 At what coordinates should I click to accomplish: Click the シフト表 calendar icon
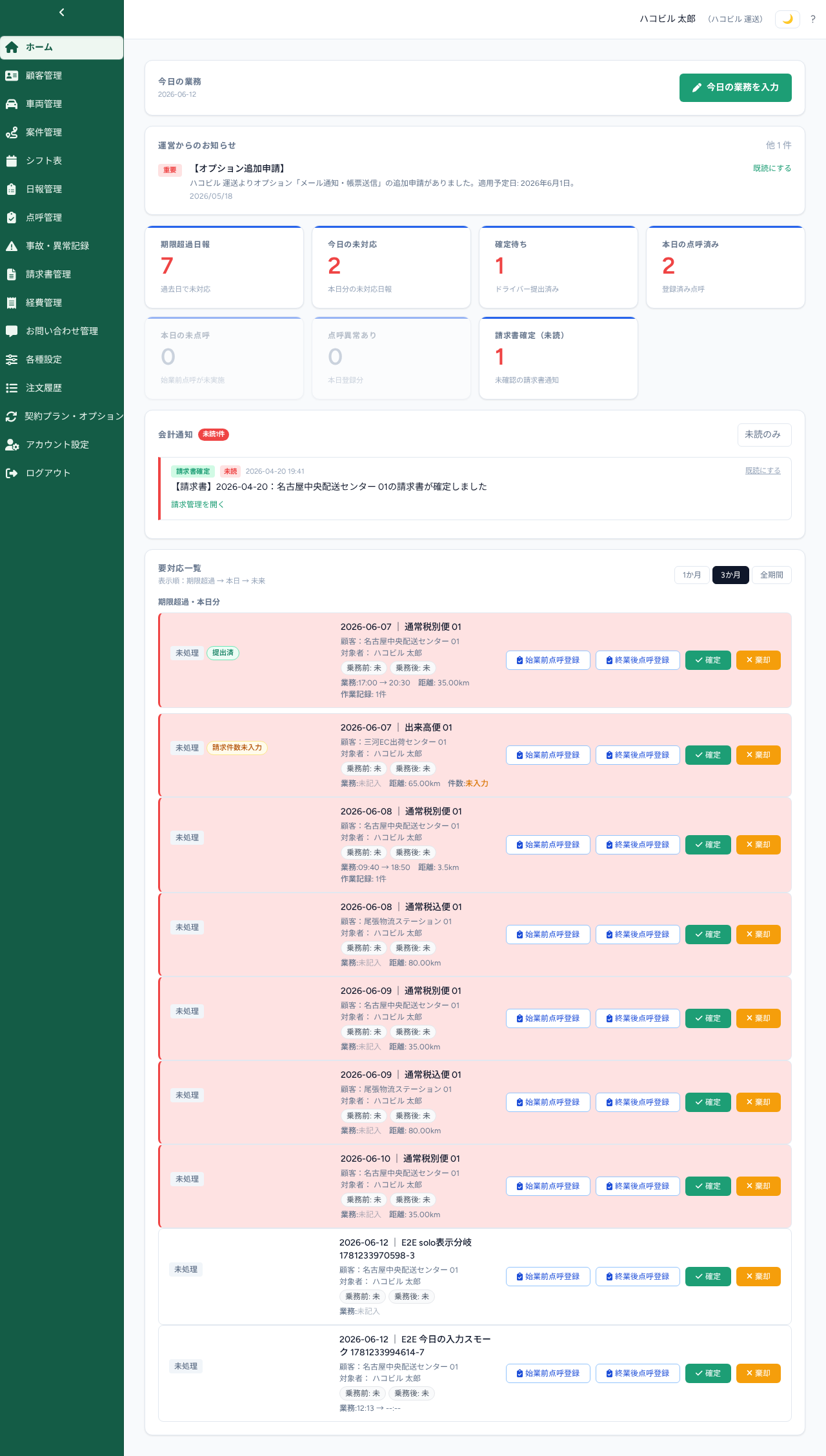click(x=12, y=161)
